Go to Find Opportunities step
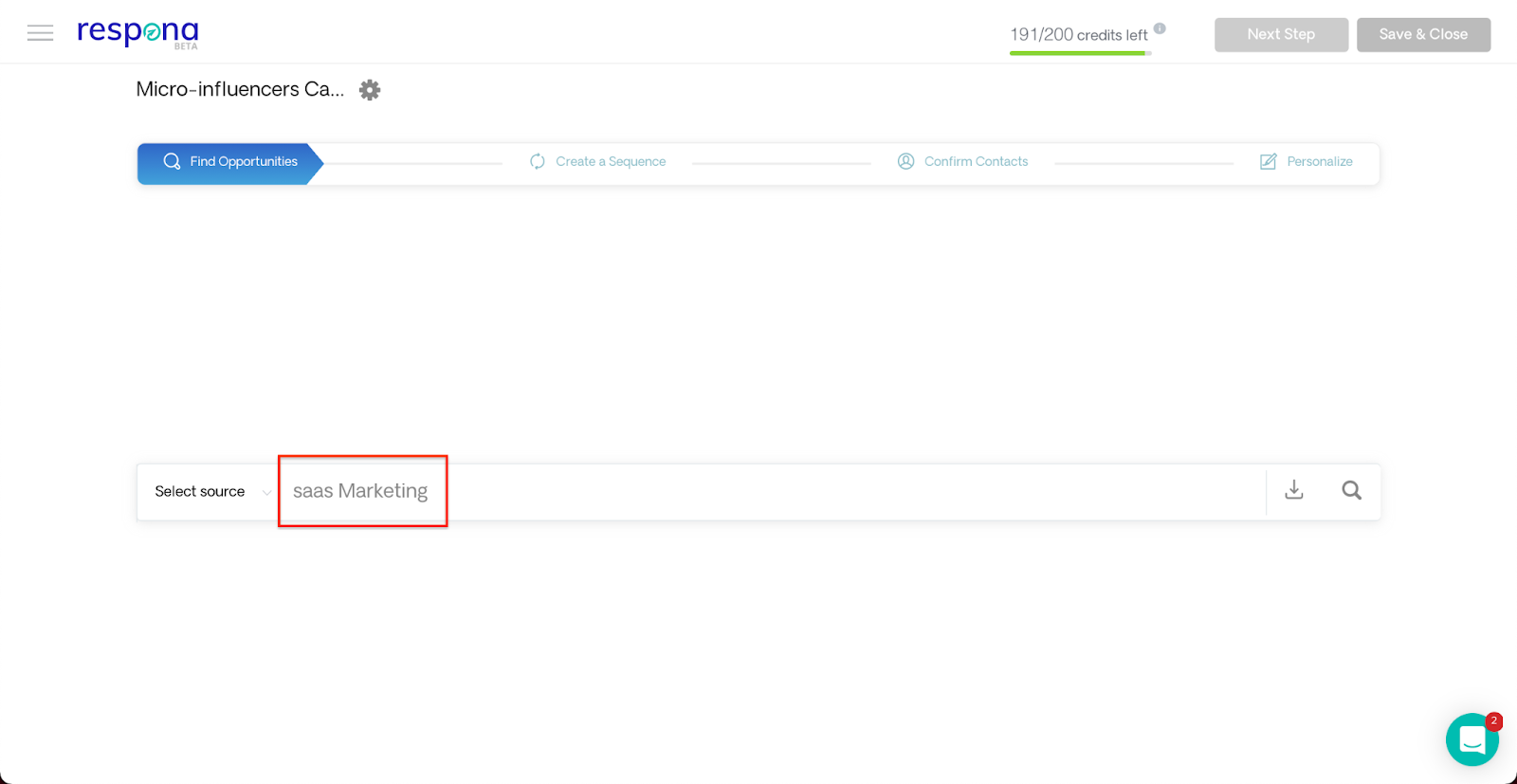 (x=230, y=162)
